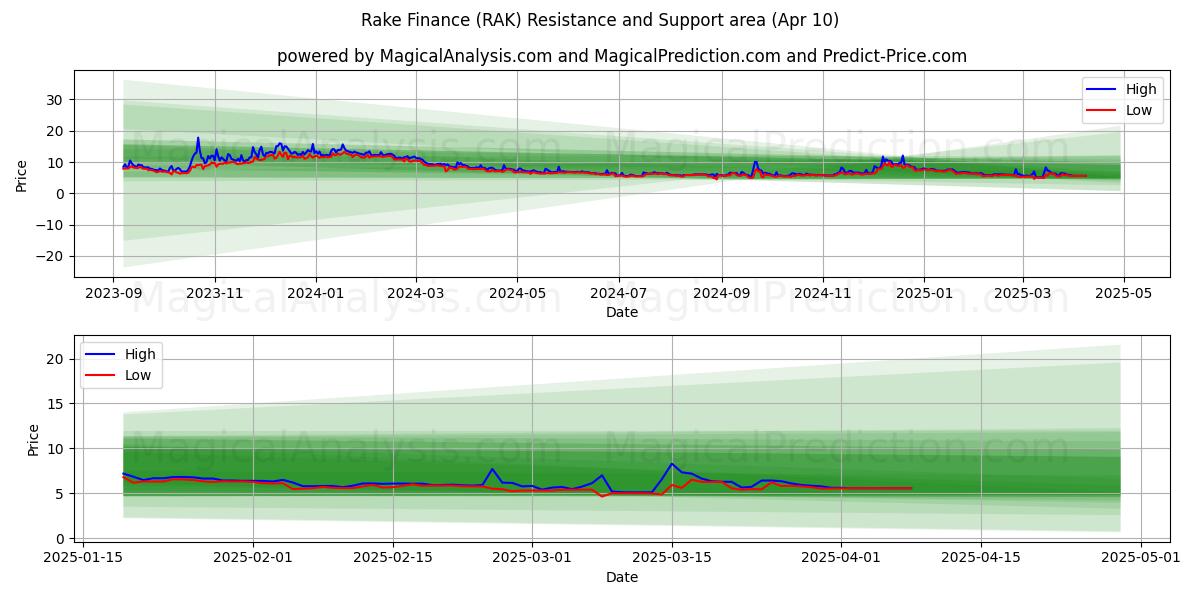The width and height of the screenshot is (1200, 600).
Task: Click the '2024-01' tick label
Action: click(x=316, y=294)
